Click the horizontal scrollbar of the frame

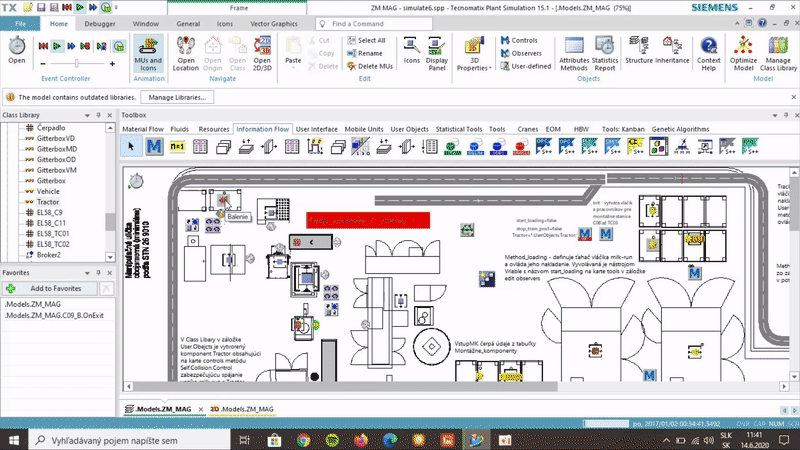(x=345, y=387)
